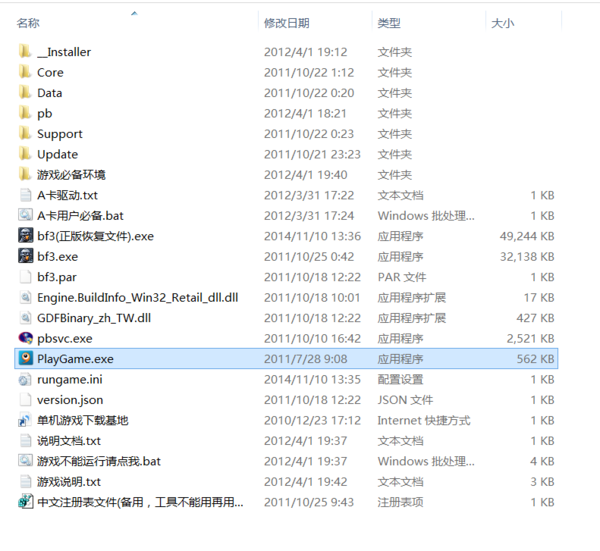This screenshot has height=551, width=600.
Task: Sort by the 名称 column header
Action: (x=28, y=23)
